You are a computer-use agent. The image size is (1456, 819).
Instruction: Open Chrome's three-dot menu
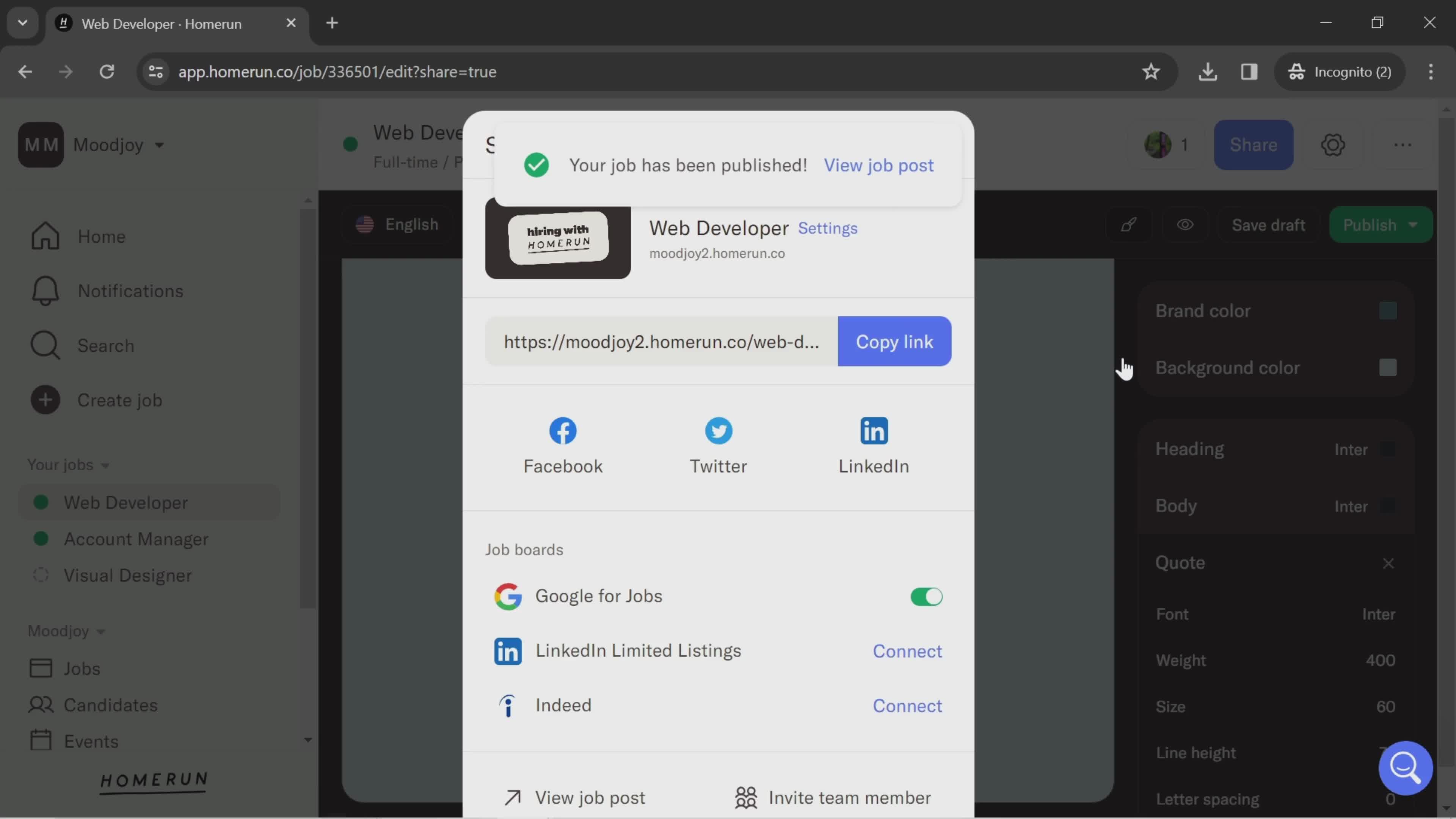pyautogui.click(x=1431, y=72)
